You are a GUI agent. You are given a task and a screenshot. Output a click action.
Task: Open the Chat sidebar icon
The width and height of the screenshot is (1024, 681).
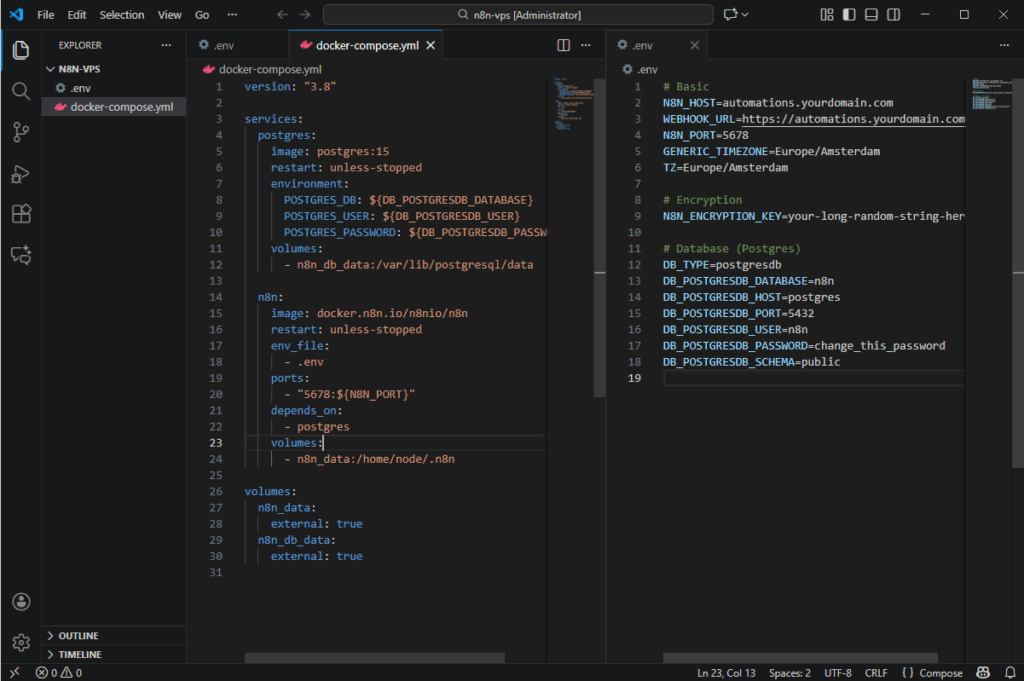[21, 254]
